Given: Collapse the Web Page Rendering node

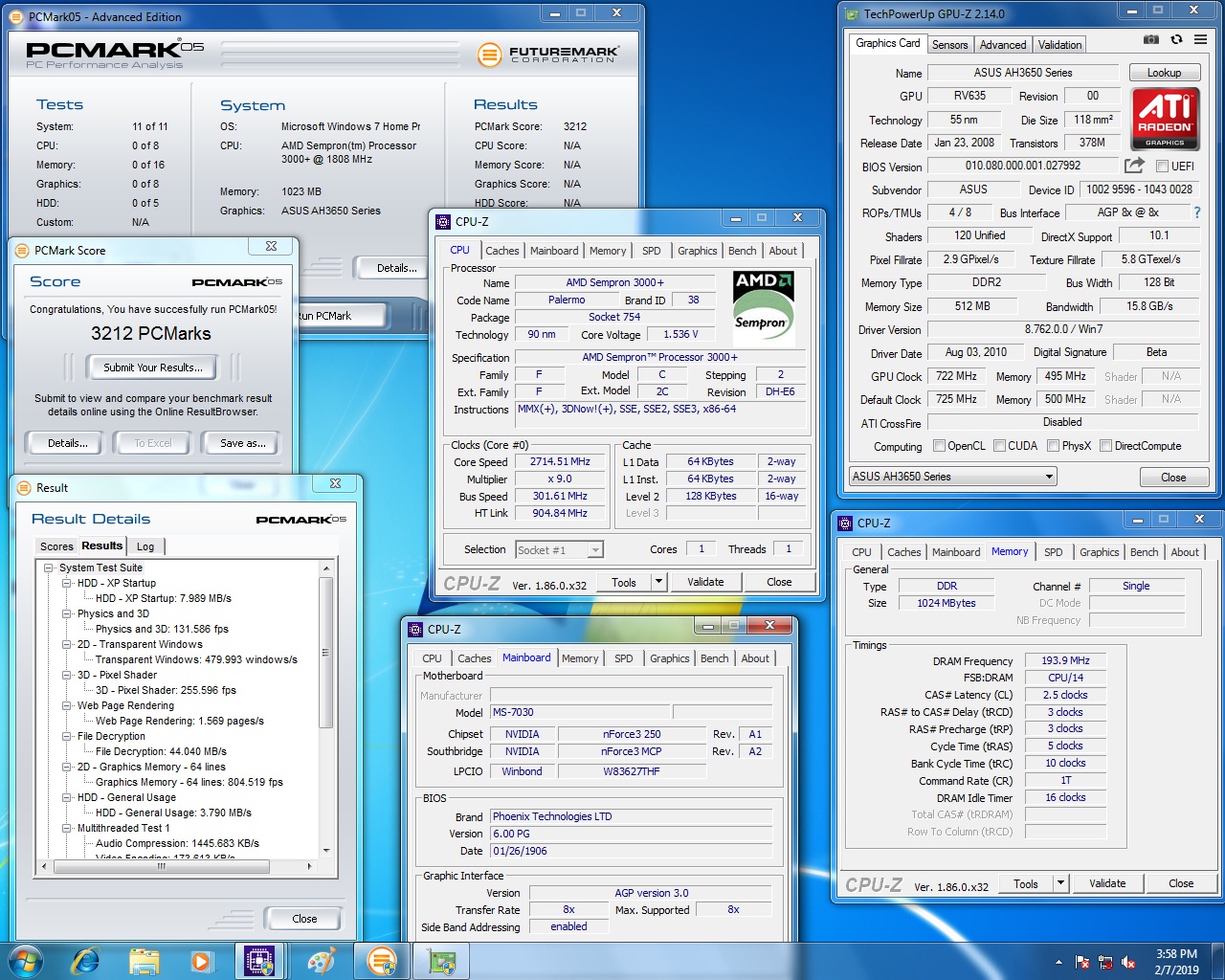Looking at the screenshot, I should coord(67,705).
